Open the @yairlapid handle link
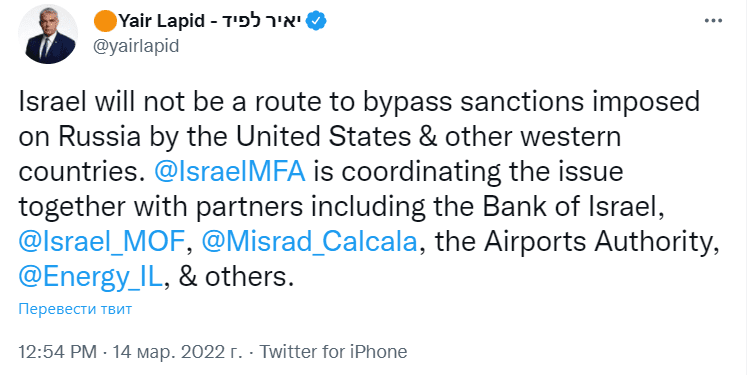 136,46
